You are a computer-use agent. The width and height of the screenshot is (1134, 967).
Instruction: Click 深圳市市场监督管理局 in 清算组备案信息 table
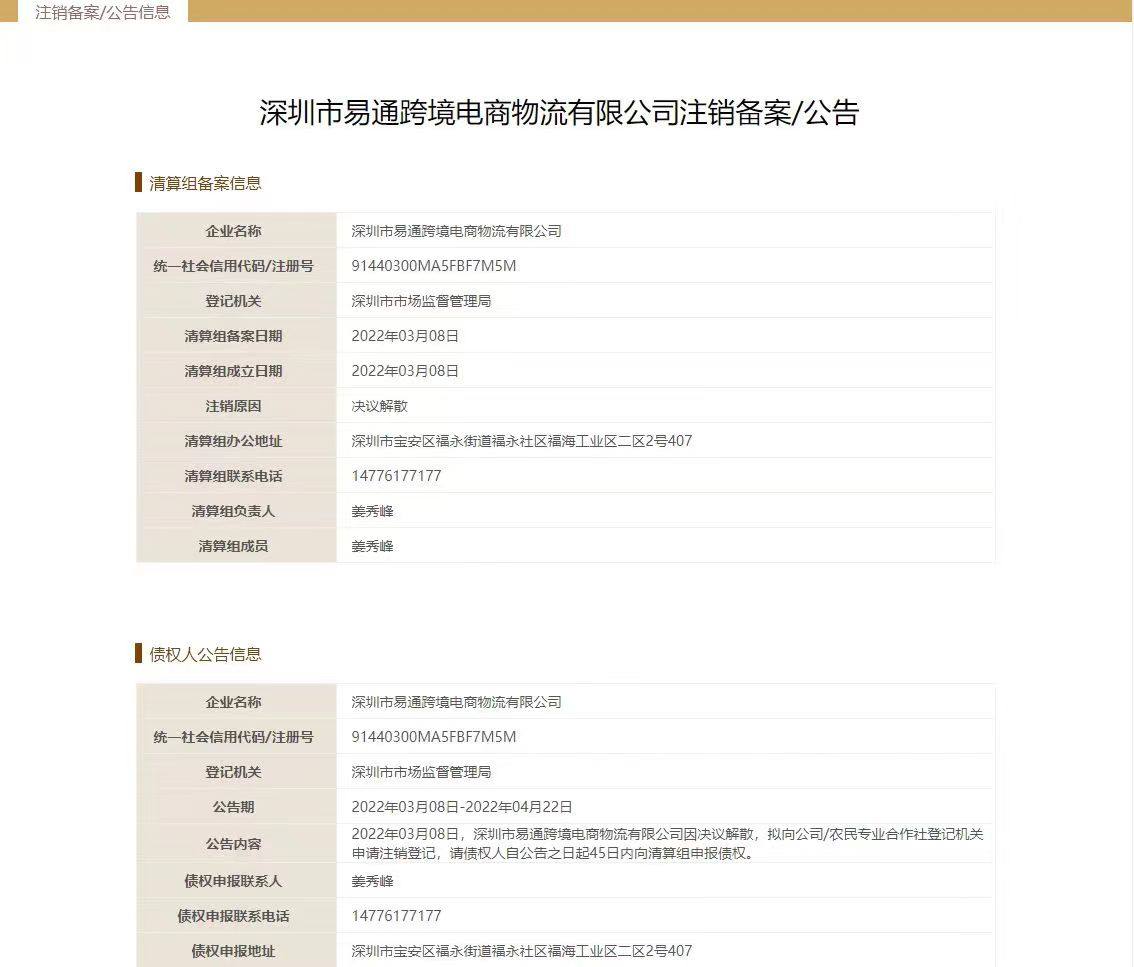coord(421,301)
